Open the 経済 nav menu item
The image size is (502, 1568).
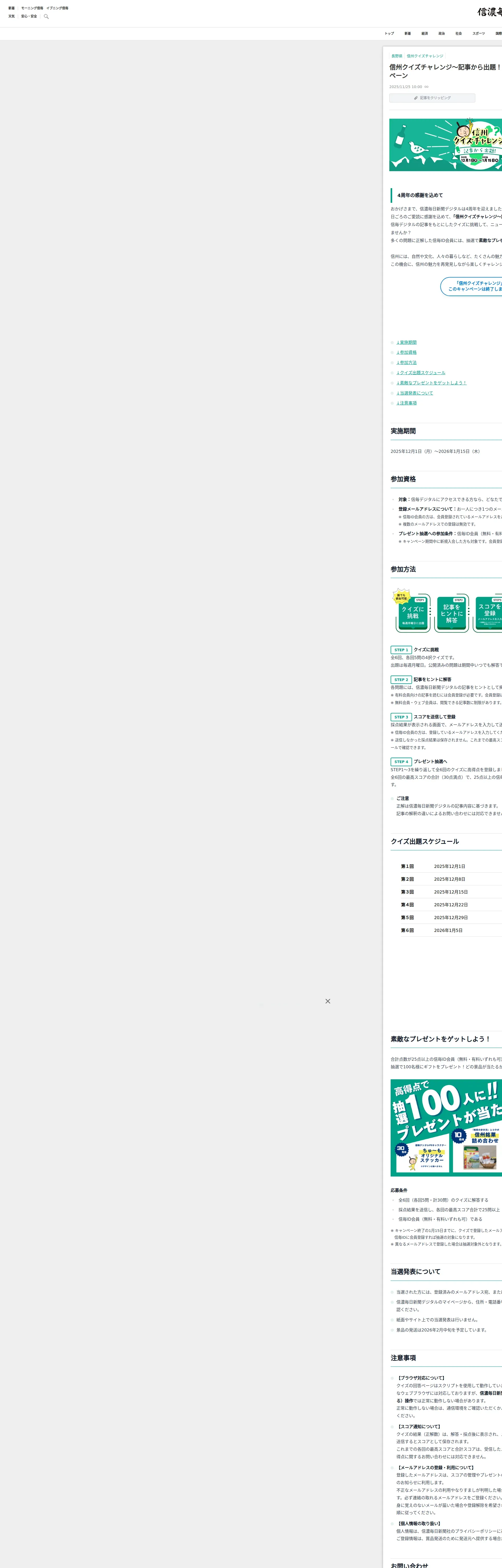[425, 33]
